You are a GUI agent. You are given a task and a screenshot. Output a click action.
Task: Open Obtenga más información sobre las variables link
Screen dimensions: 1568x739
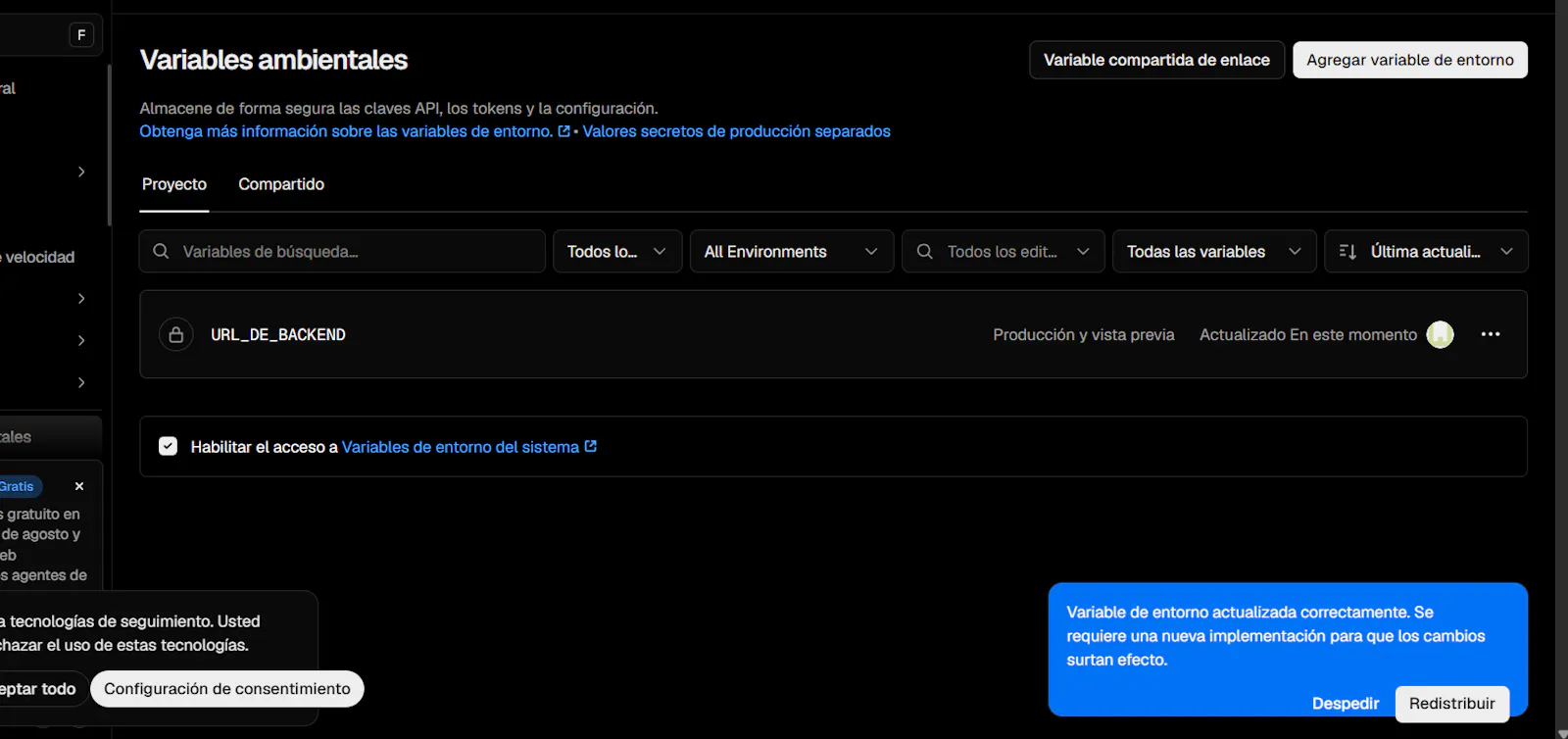(355, 131)
